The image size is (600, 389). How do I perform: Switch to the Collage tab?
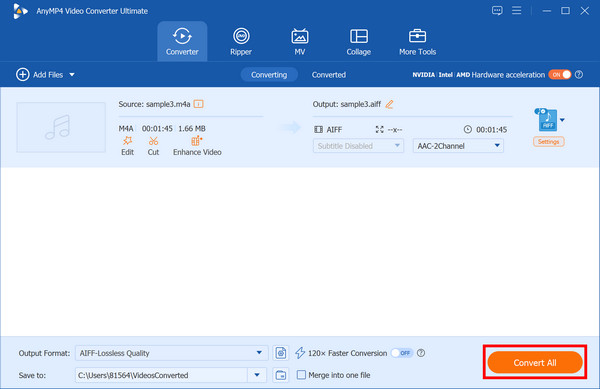[359, 41]
